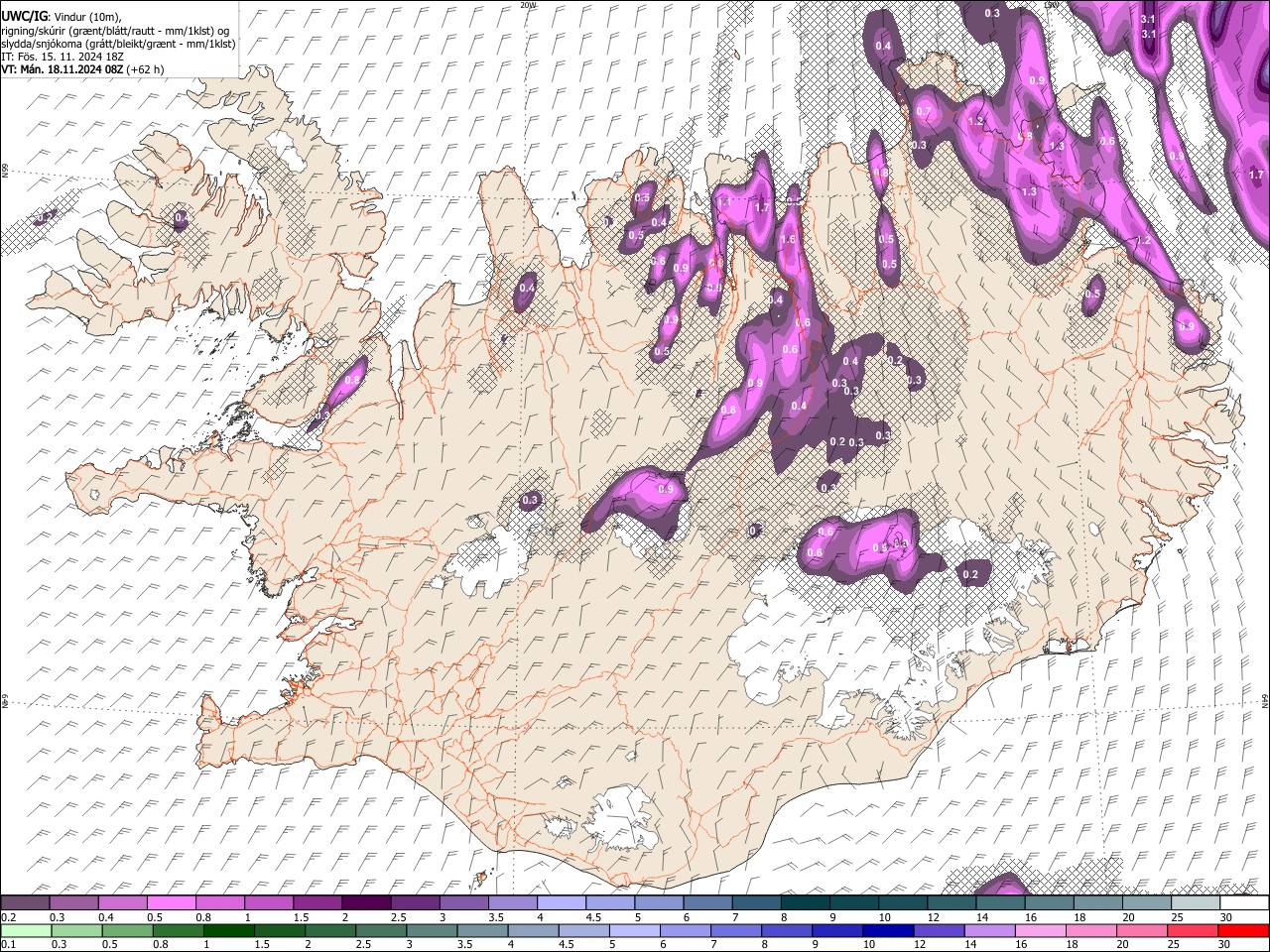
Task: Click the '20W' longitude label at top edge
Action: (x=528, y=5)
